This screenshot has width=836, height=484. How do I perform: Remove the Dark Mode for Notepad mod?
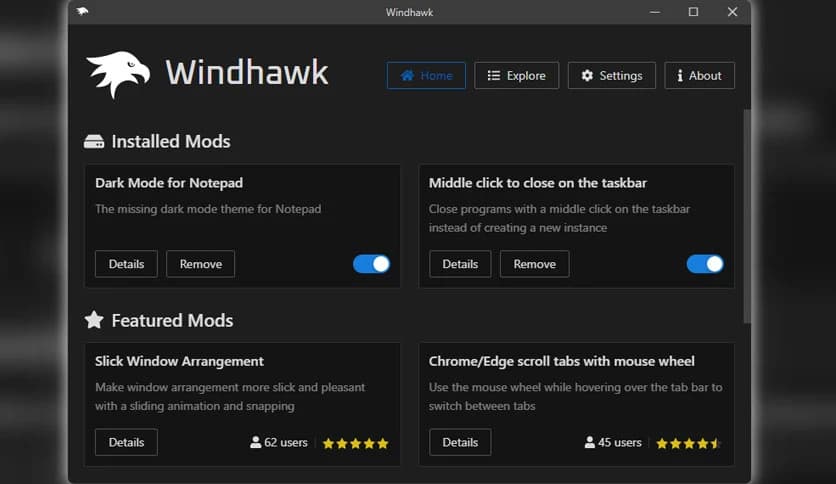click(200, 264)
